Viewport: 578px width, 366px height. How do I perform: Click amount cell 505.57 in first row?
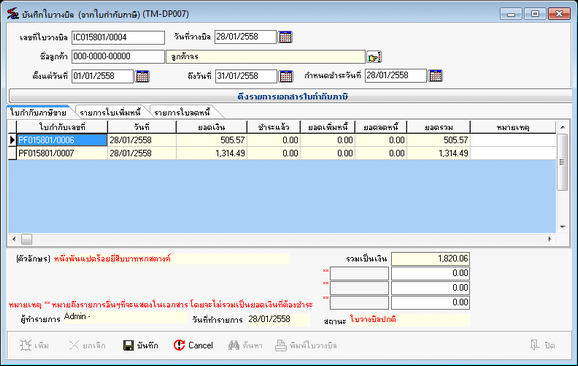pos(212,140)
